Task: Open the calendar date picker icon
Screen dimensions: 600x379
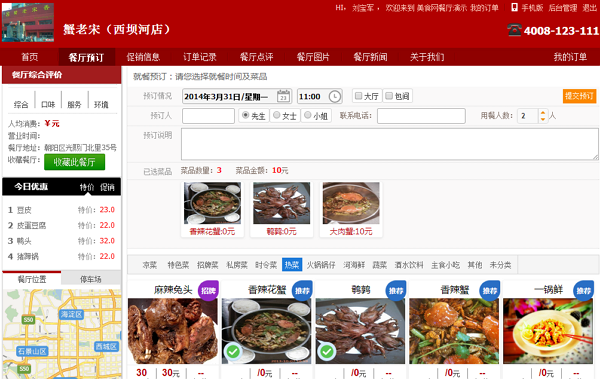Action: point(284,96)
